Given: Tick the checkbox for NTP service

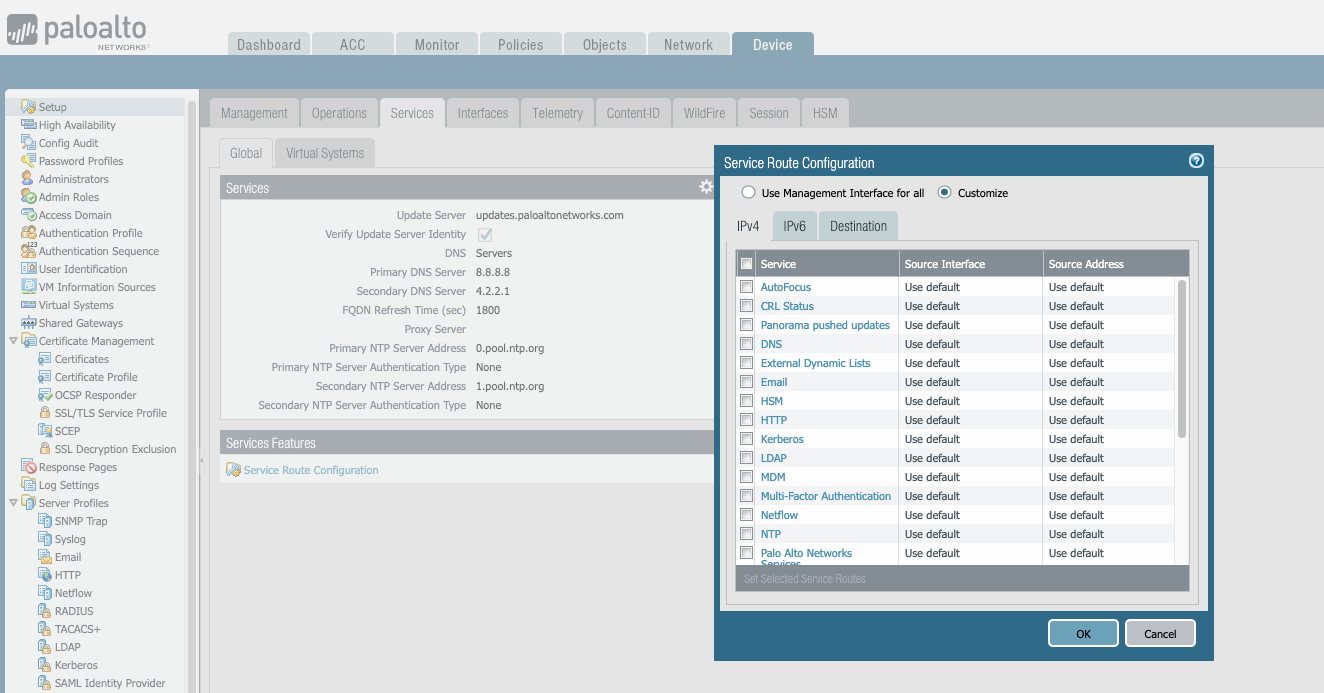Looking at the screenshot, I should (x=746, y=534).
